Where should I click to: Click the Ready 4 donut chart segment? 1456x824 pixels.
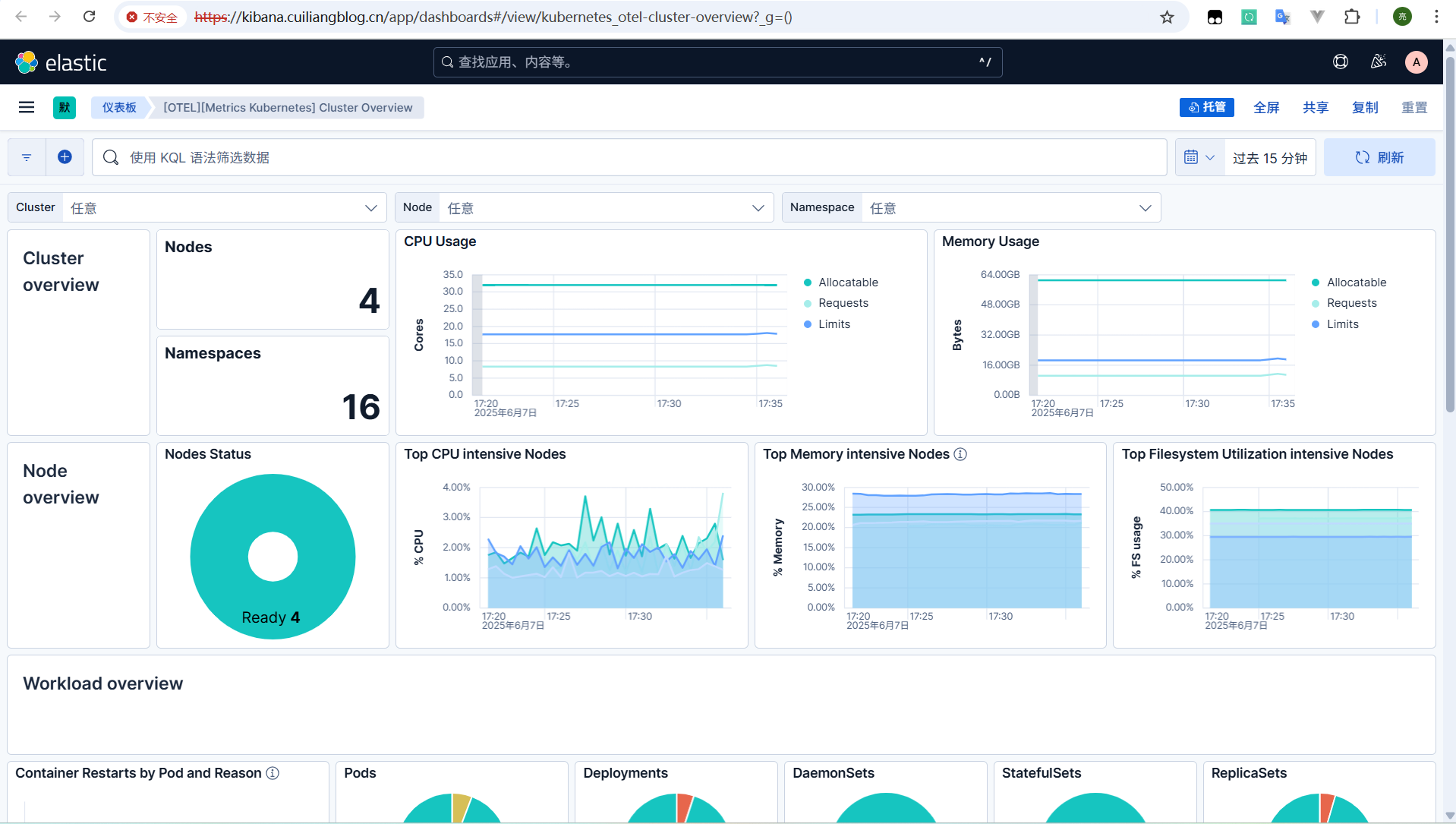coord(273,557)
